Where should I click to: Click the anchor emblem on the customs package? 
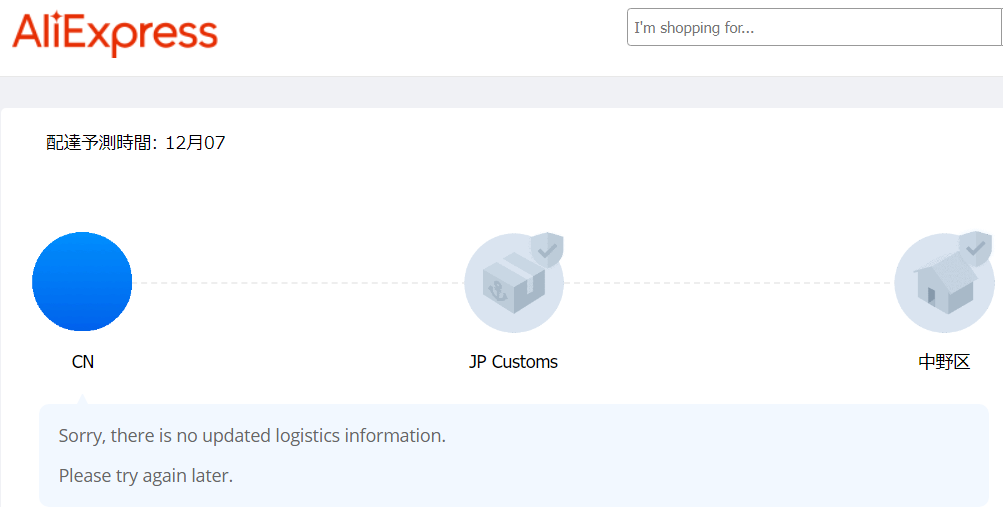[x=495, y=292]
